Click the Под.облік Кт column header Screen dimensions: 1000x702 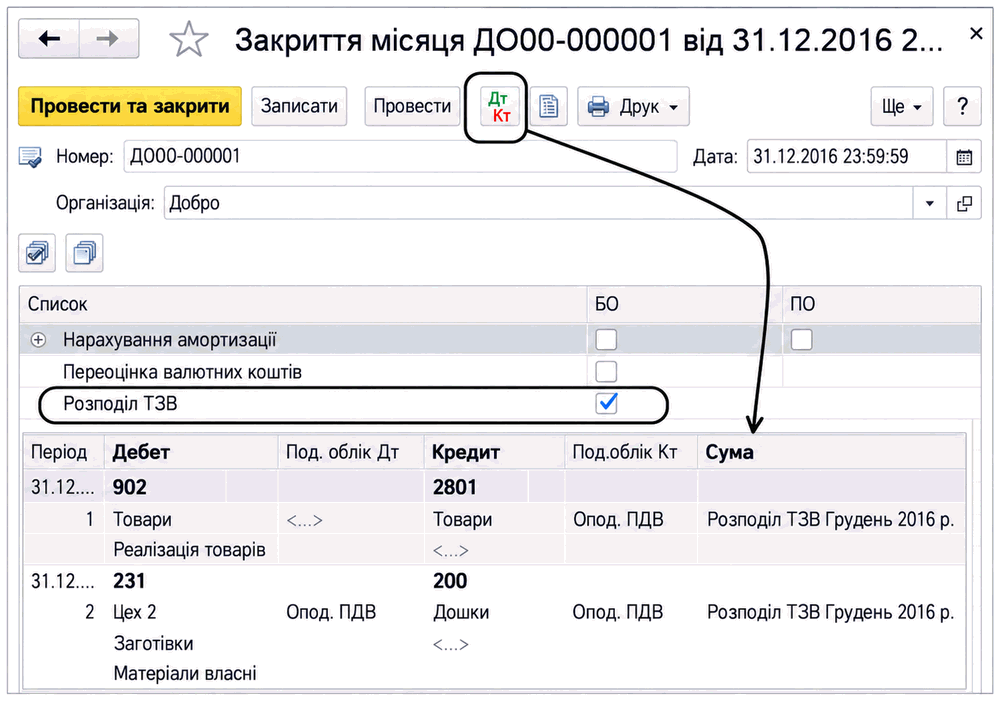tap(631, 452)
